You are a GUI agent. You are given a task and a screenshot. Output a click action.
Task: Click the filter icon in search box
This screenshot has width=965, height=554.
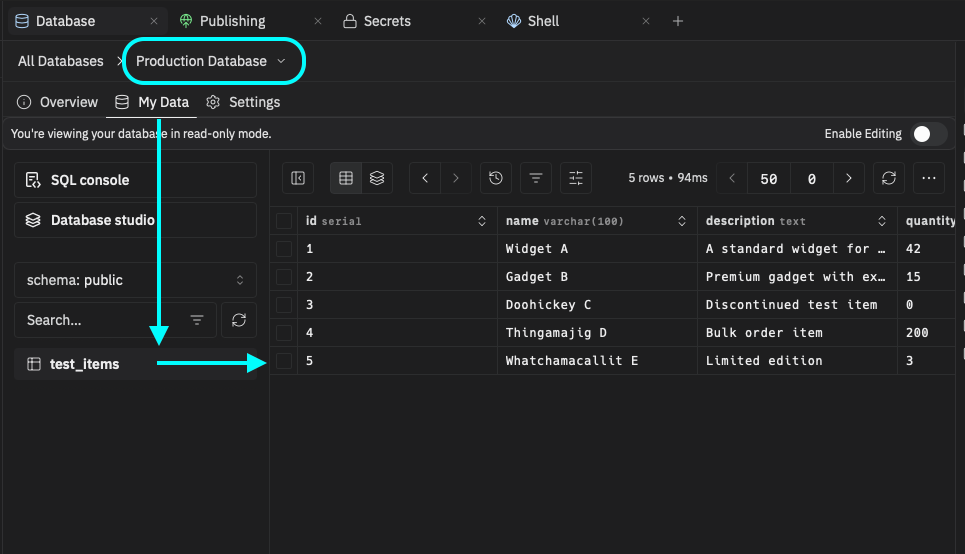click(x=197, y=320)
